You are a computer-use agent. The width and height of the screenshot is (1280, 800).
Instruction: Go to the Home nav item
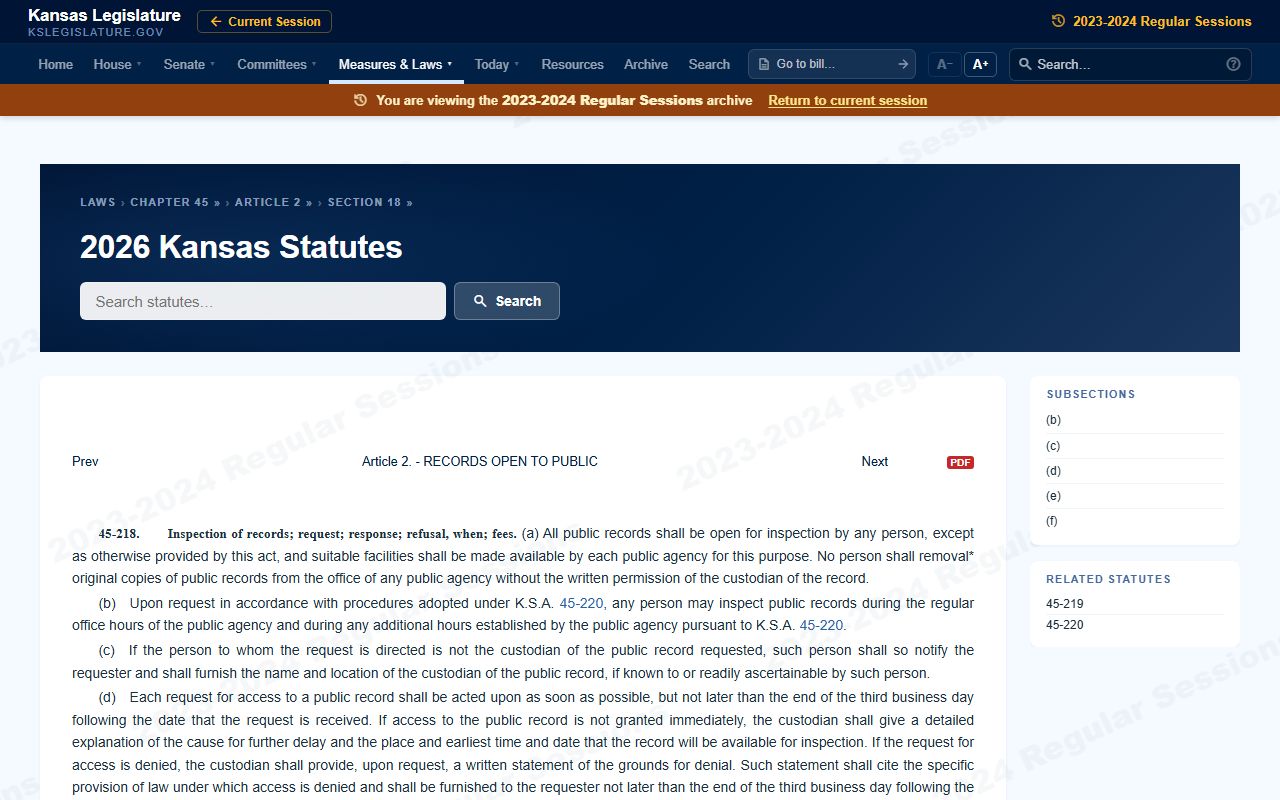pyautogui.click(x=55, y=64)
